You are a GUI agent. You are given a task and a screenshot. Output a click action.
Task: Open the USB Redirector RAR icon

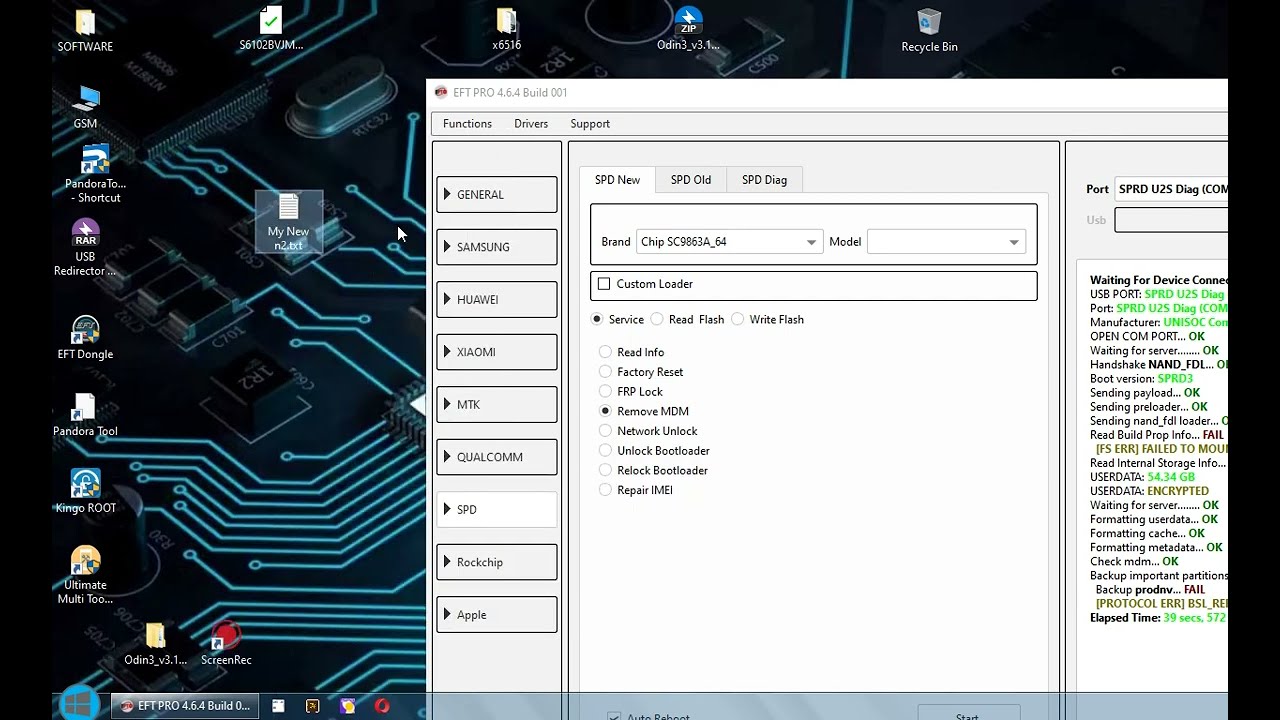point(85,247)
